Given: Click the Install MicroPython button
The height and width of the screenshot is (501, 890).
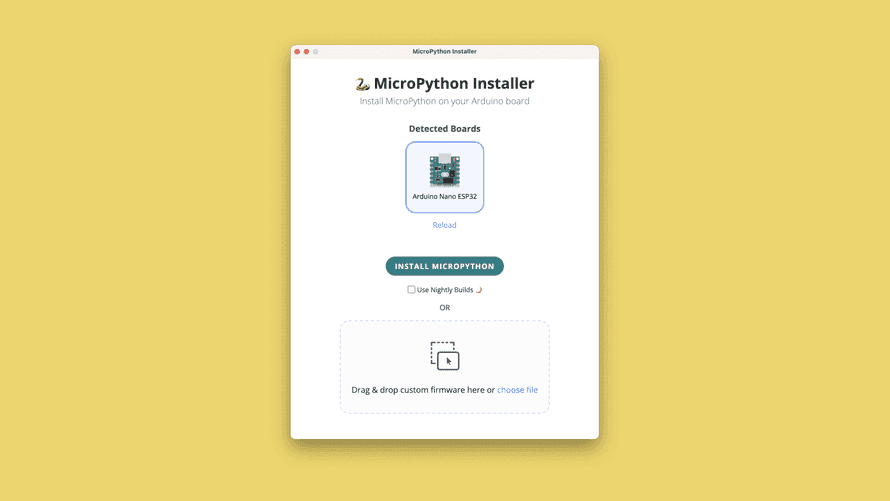Looking at the screenshot, I should pos(444,266).
